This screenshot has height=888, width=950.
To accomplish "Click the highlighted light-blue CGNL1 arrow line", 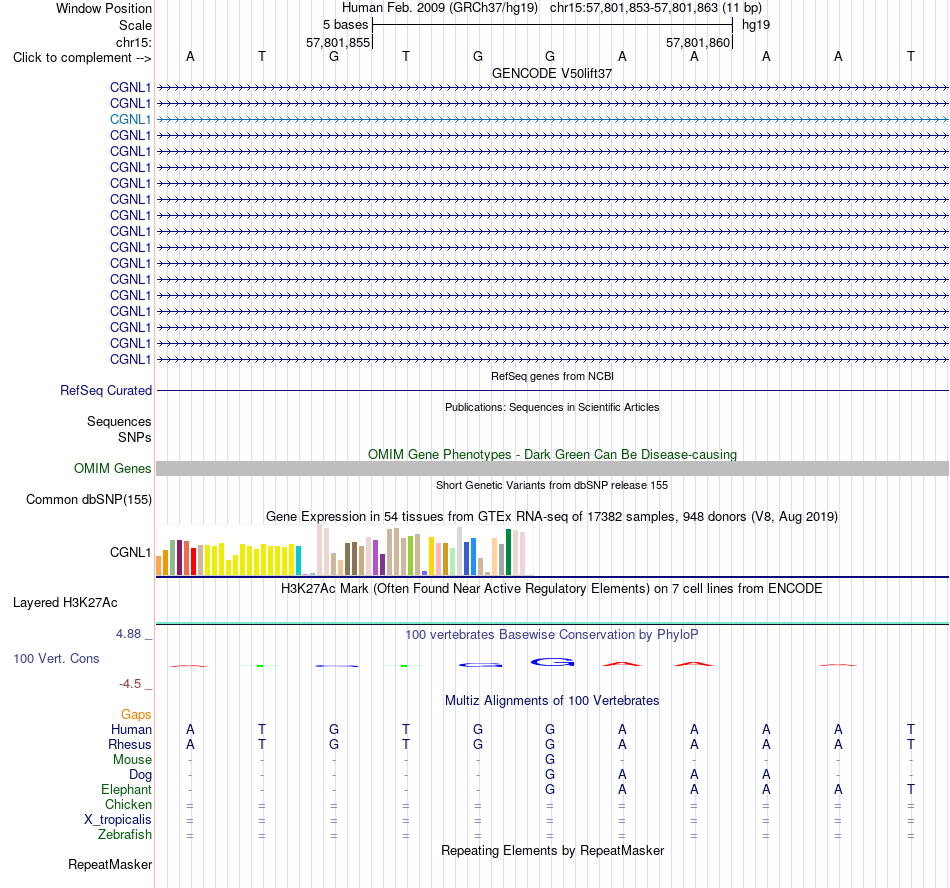I will (553, 119).
